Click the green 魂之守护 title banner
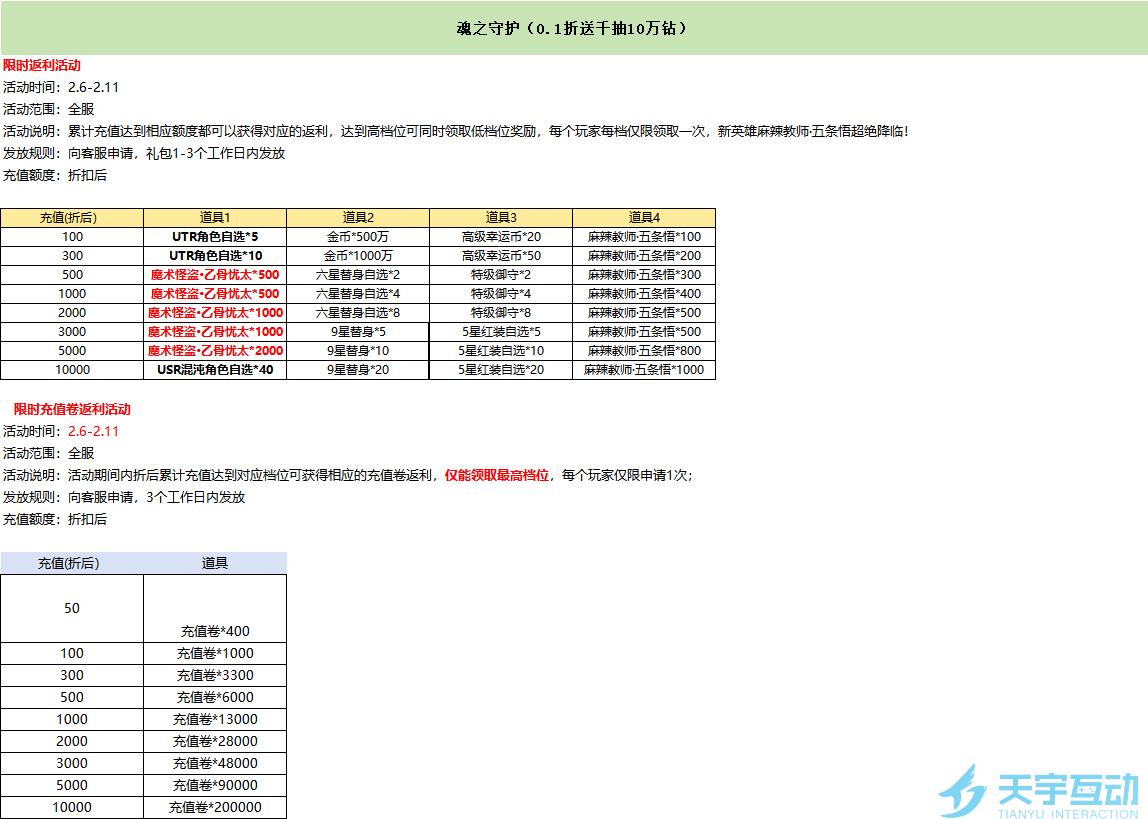The width and height of the screenshot is (1148, 819). click(x=573, y=28)
